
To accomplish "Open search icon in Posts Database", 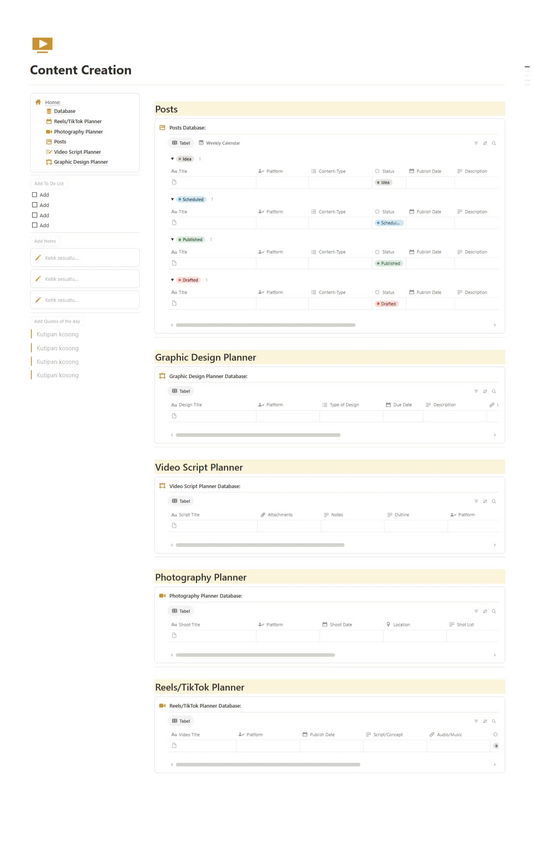I will (494, 143).
